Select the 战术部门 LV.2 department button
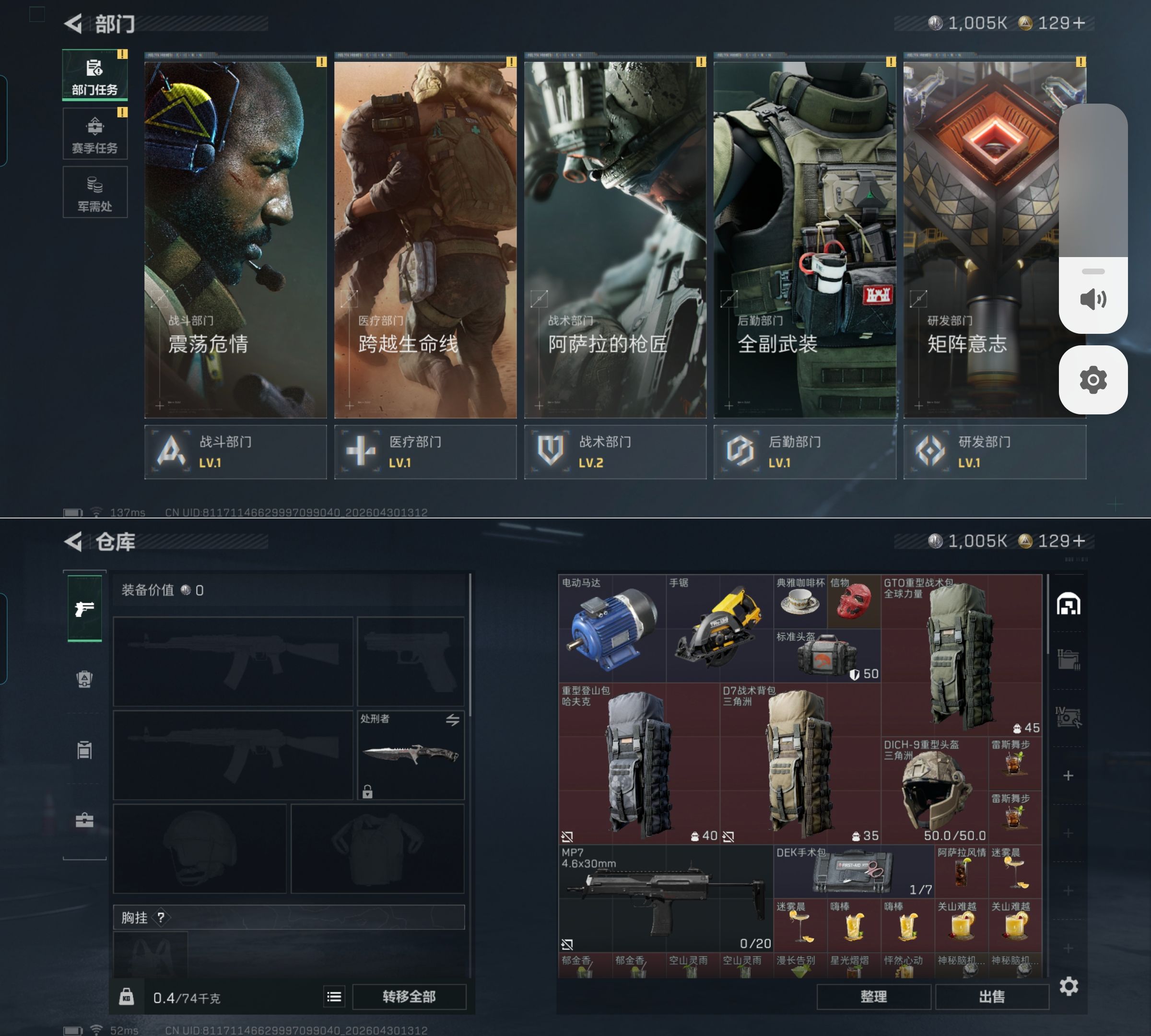The height and width of the screenshot is (1036, 1151). [615, 451]
